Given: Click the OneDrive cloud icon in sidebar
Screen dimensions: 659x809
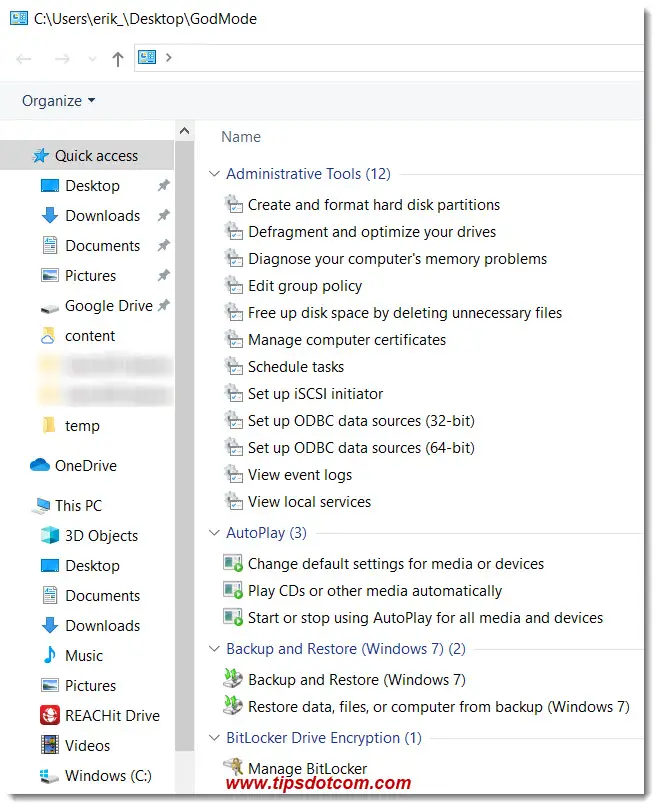Looking at the screenshot, I should tap(40, 465).
